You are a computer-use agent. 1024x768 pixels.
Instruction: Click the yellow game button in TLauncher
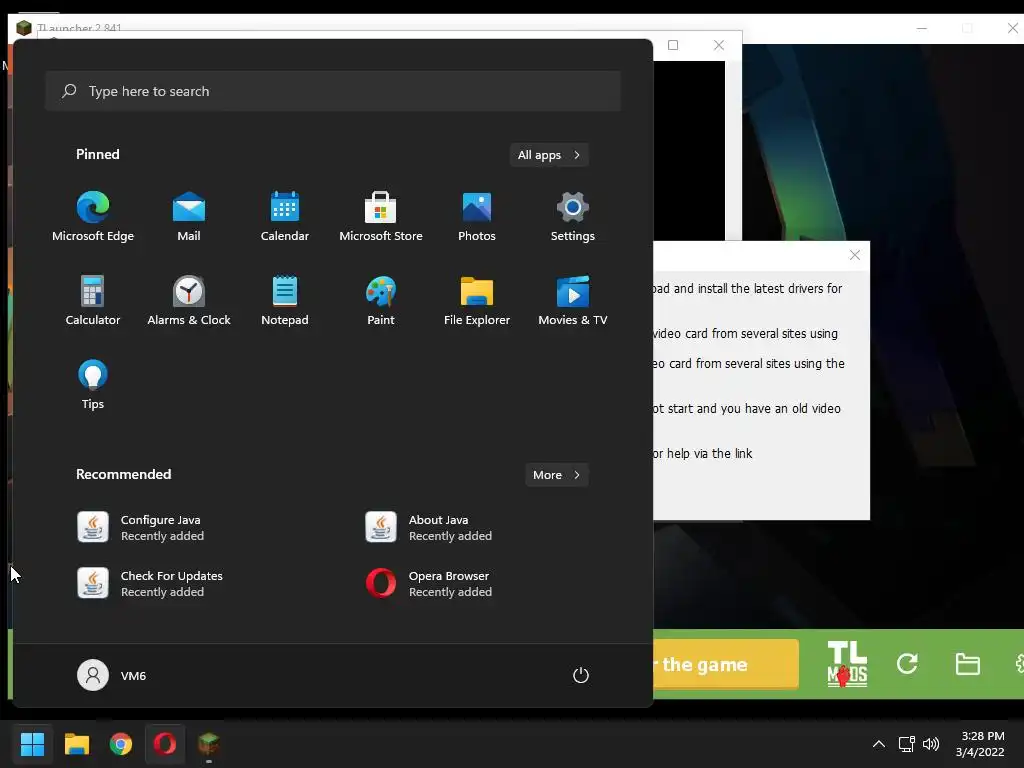726,664
